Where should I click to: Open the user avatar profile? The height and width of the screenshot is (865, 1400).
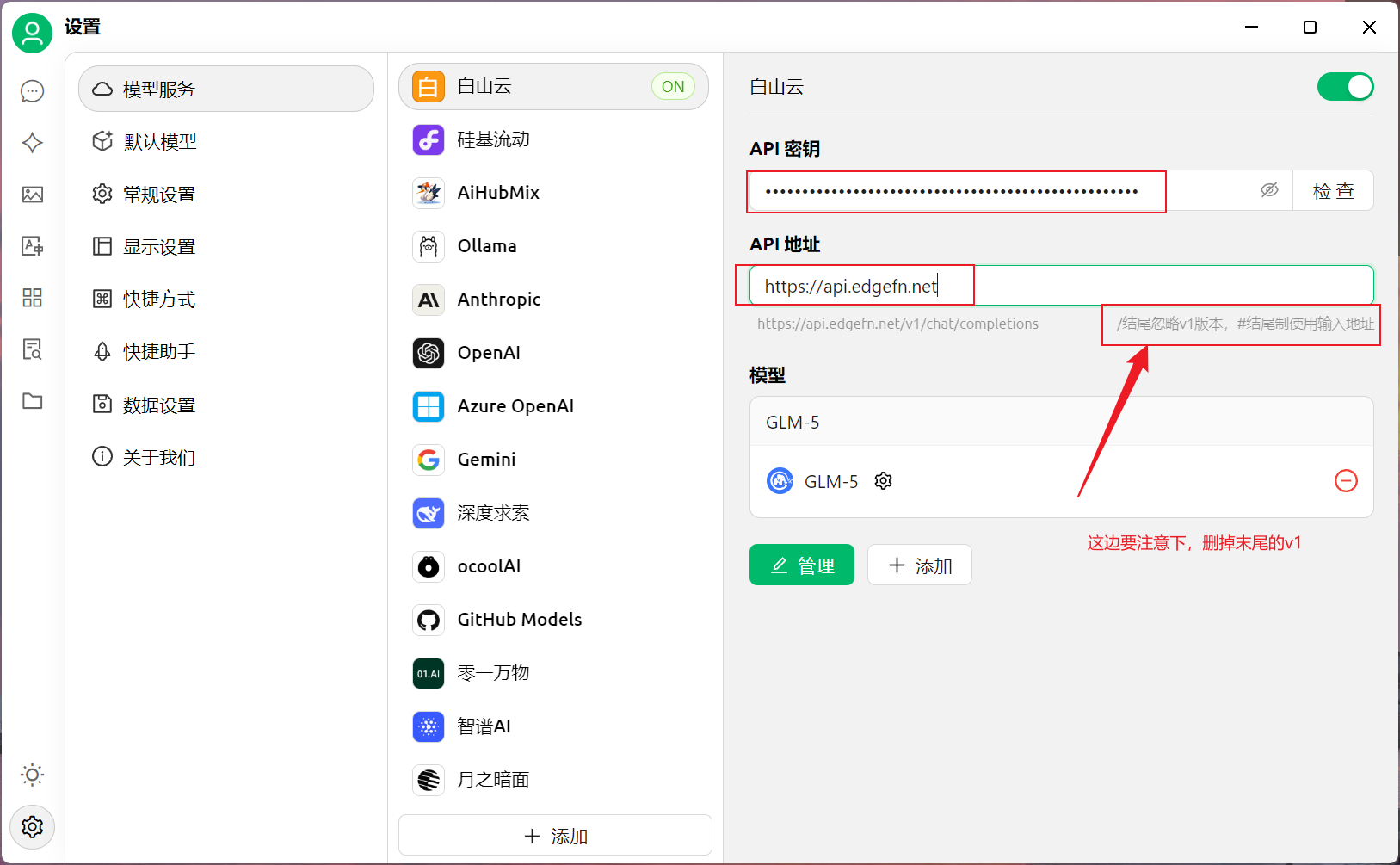pos(32,34)
